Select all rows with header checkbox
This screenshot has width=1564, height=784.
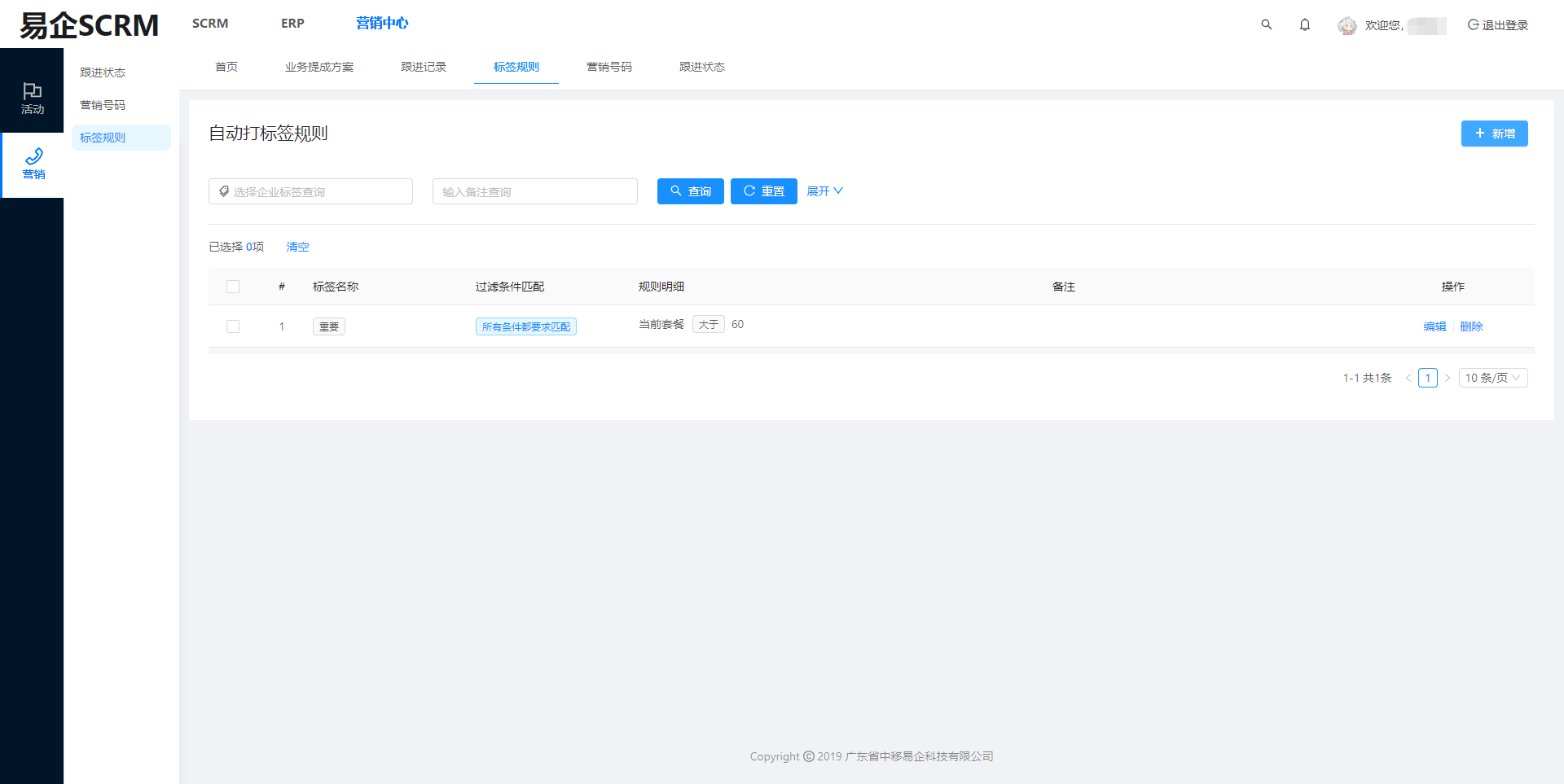[233, 287]
